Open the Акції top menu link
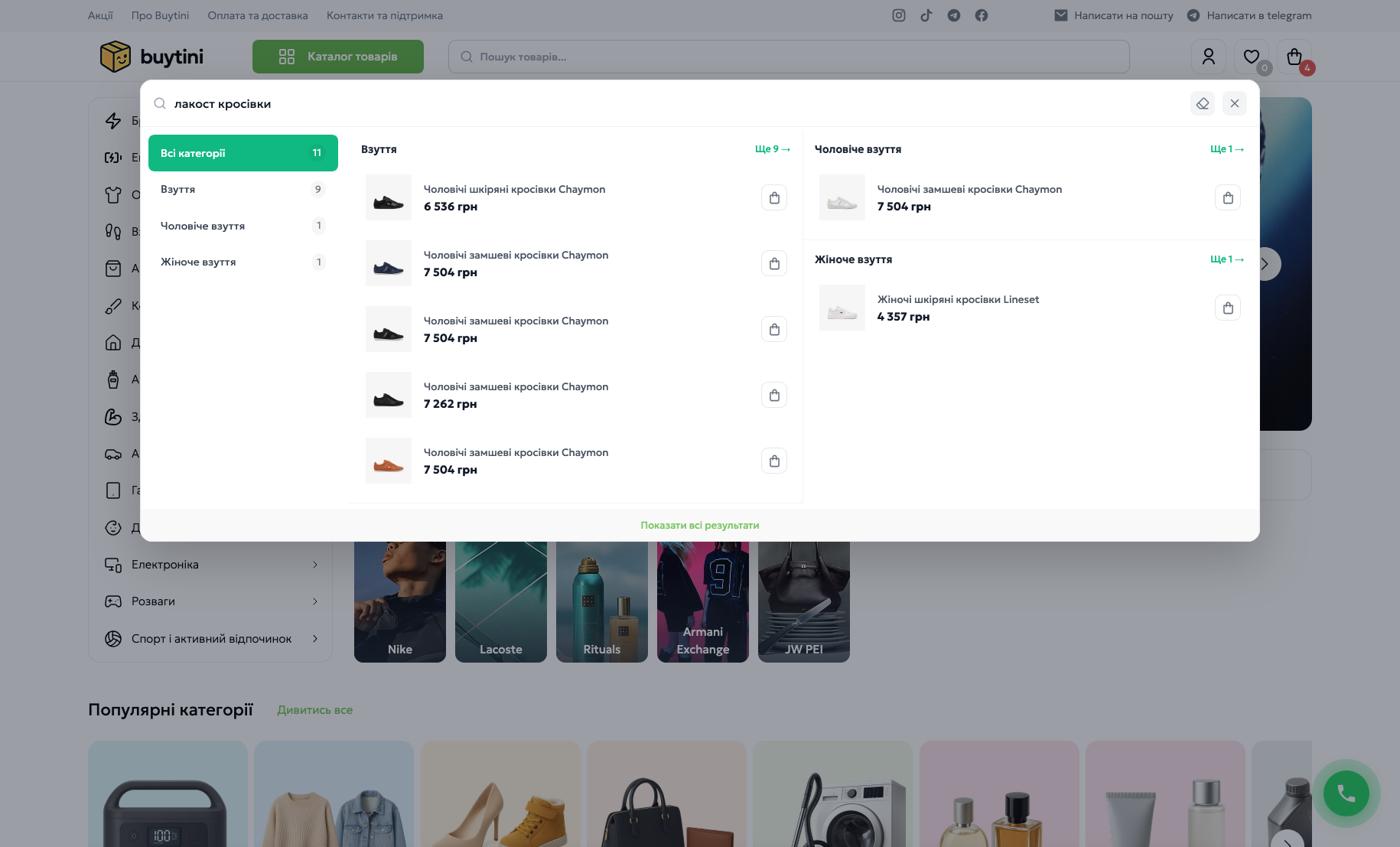1400x847 pixels. tap(100, 15)
